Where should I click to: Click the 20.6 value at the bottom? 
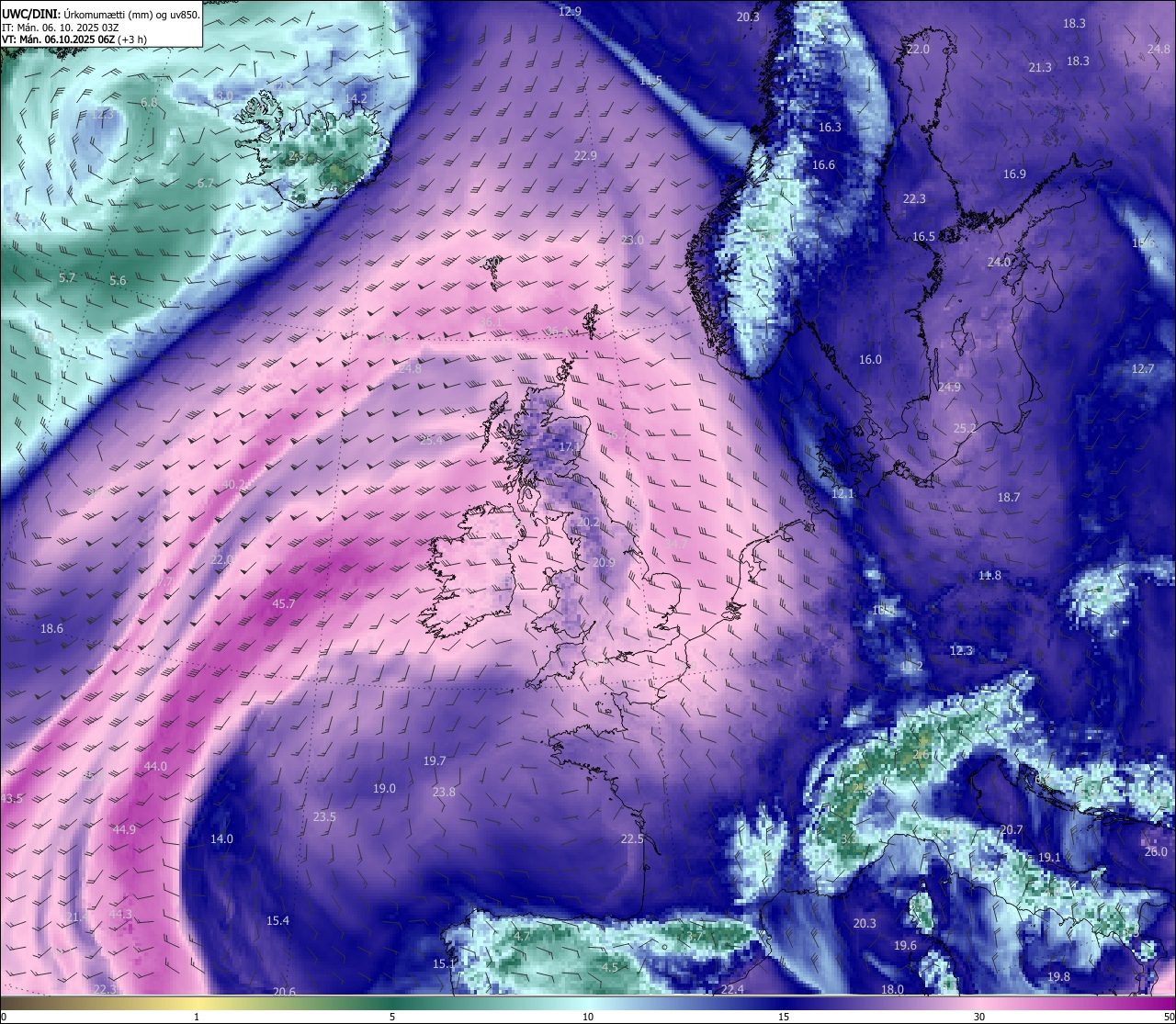coord(284,993)
